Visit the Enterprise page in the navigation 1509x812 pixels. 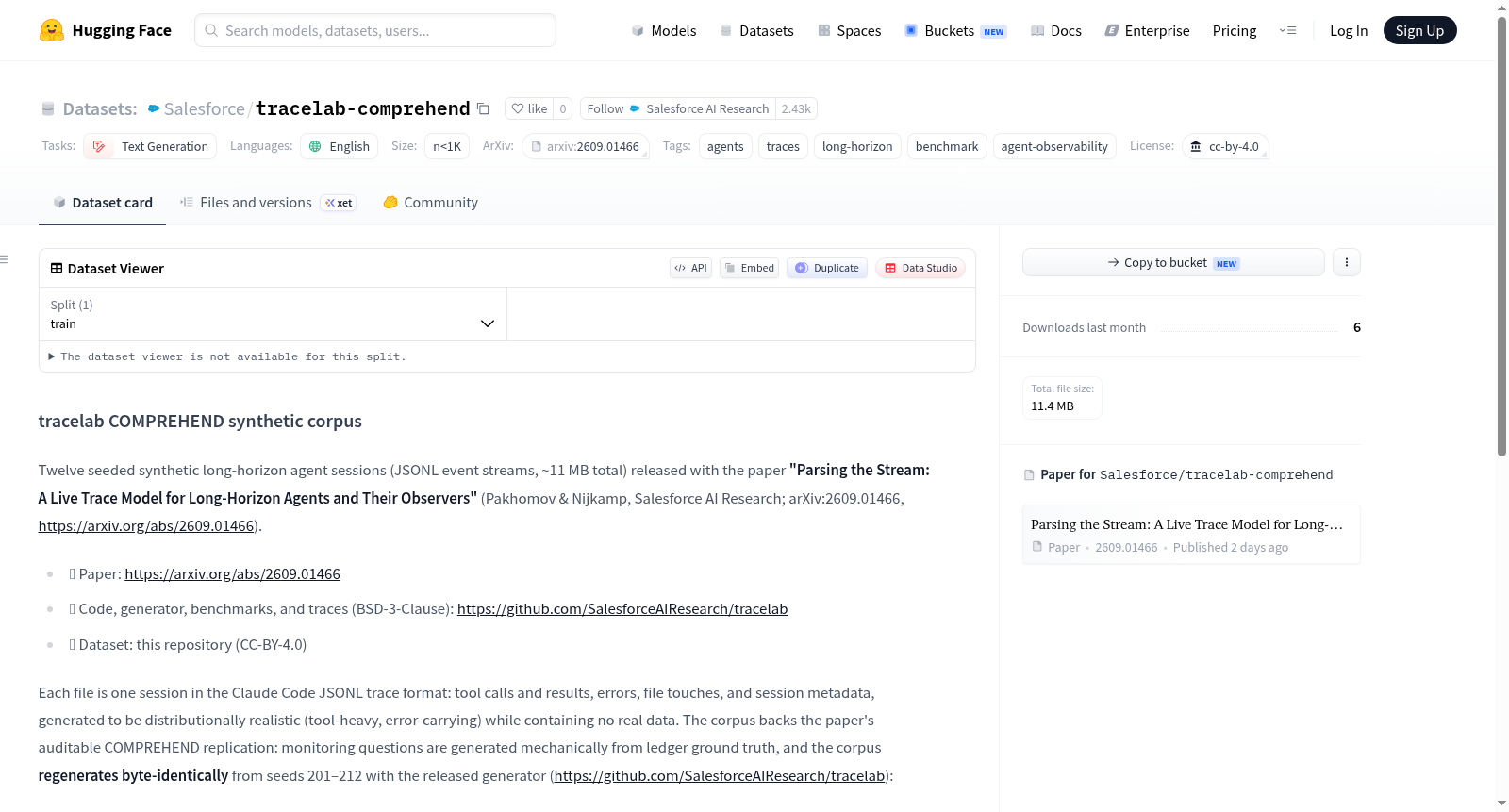[1147, 31]
